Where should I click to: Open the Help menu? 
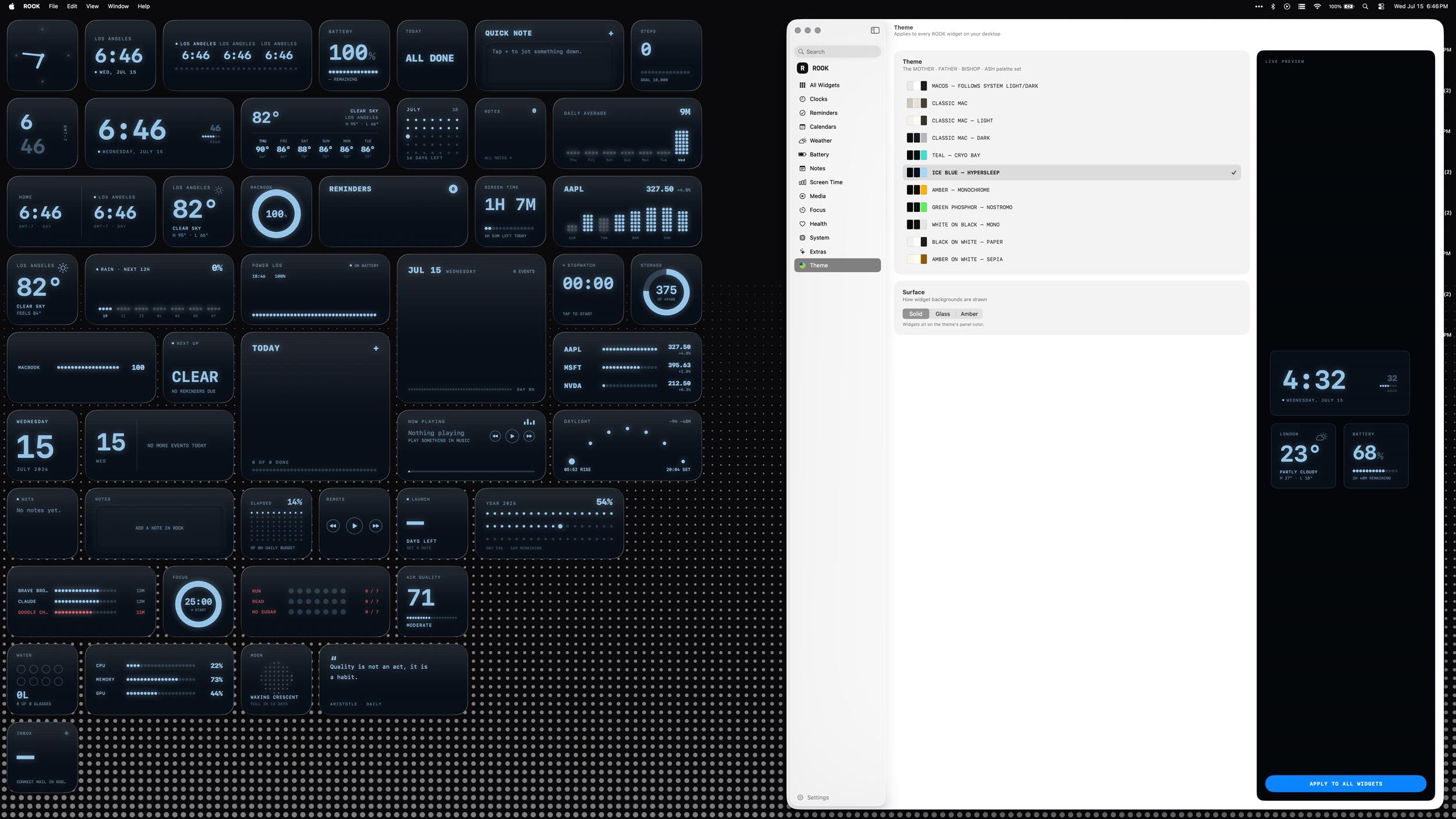click(143, 6)
